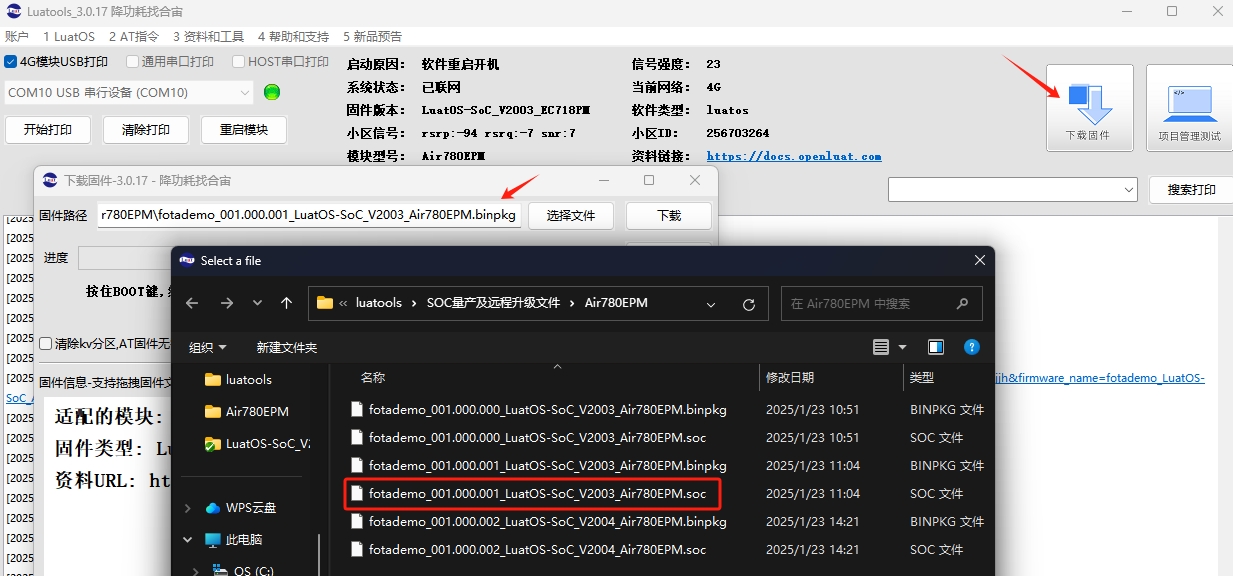Close the Select a file dialog

coord(979,260)
